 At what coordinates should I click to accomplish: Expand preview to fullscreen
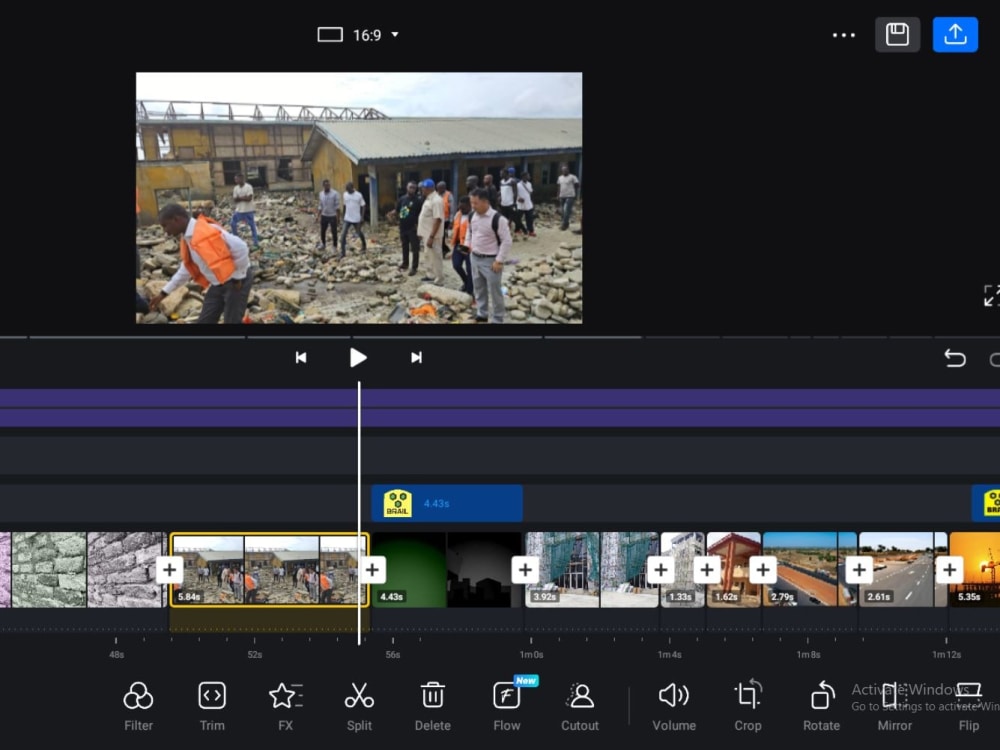(991, 295)
